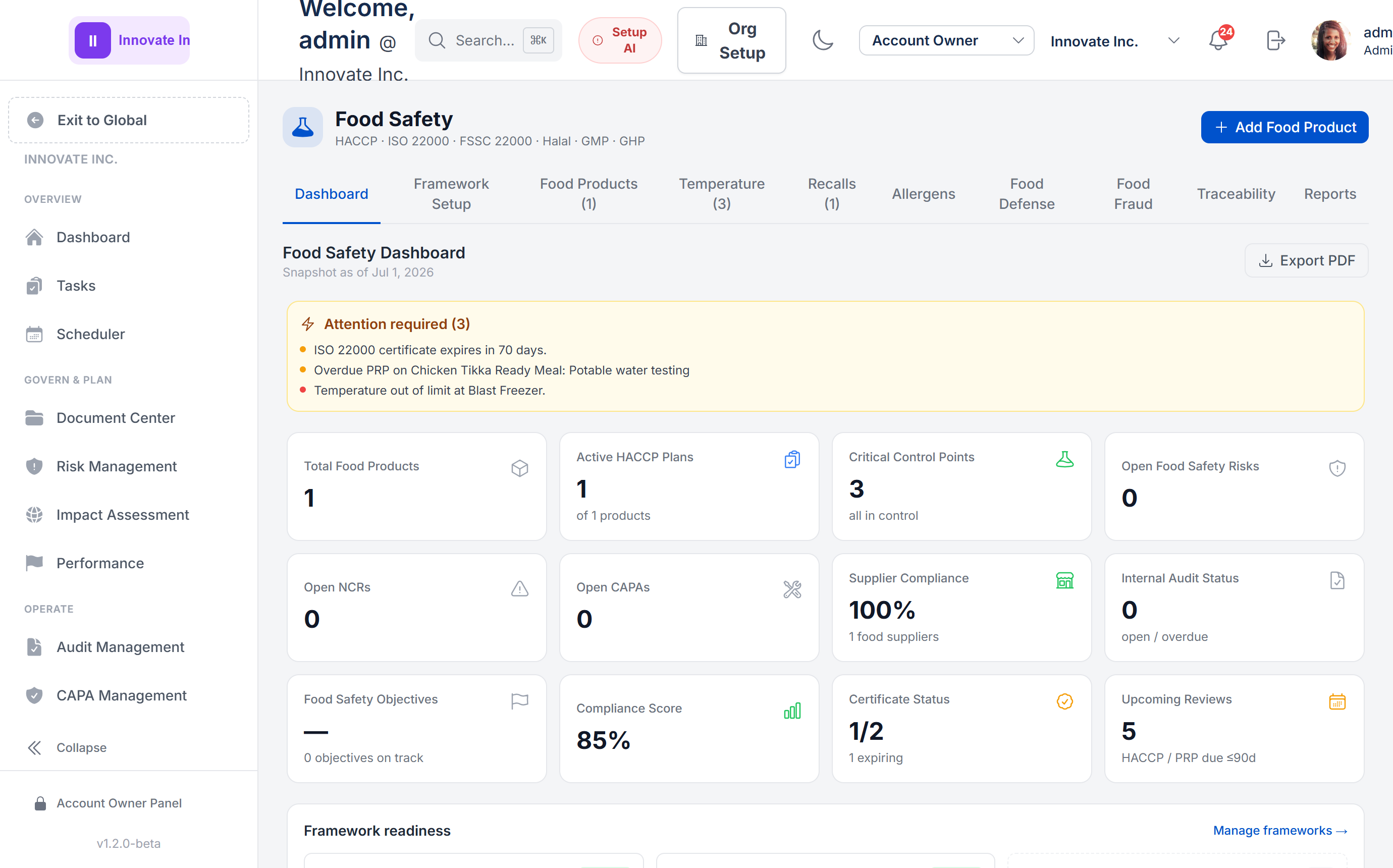Viewport: 1393px width, 868px height.
Task: Click the Food Safety flask icon
Action: (302, 127)
